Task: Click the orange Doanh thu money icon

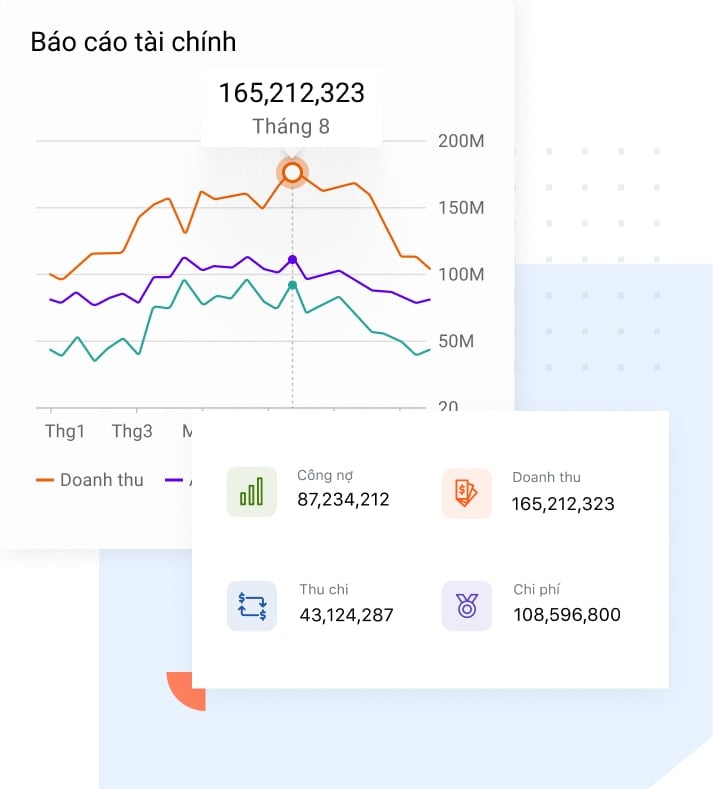Action: pyautogui.click(x=466, y=493)
